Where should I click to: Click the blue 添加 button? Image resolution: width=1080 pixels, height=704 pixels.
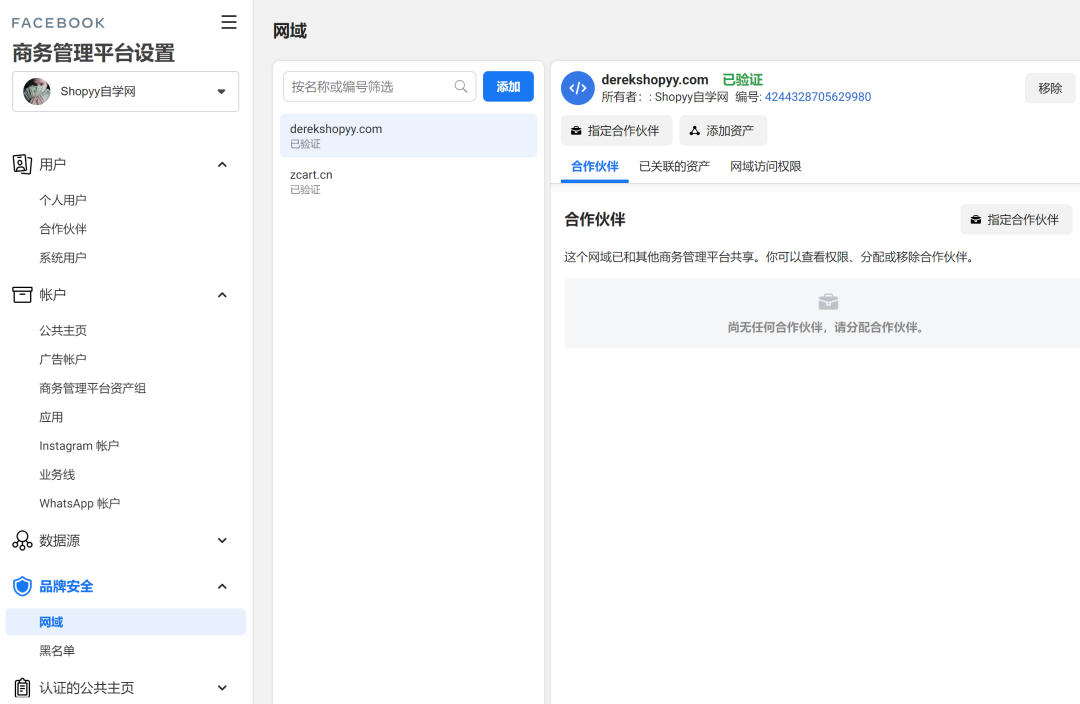pyautogui.click(x=508, y=87)
